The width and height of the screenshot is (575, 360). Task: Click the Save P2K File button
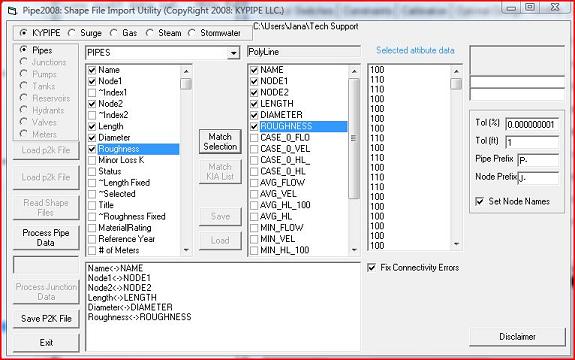(46, 319)
